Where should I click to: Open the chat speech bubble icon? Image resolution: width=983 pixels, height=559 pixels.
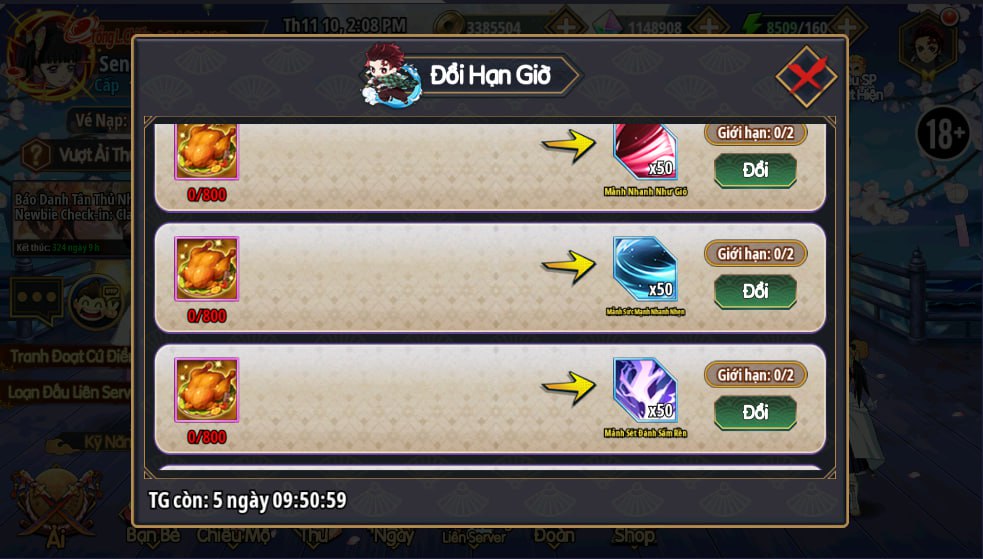pos(36,301)
